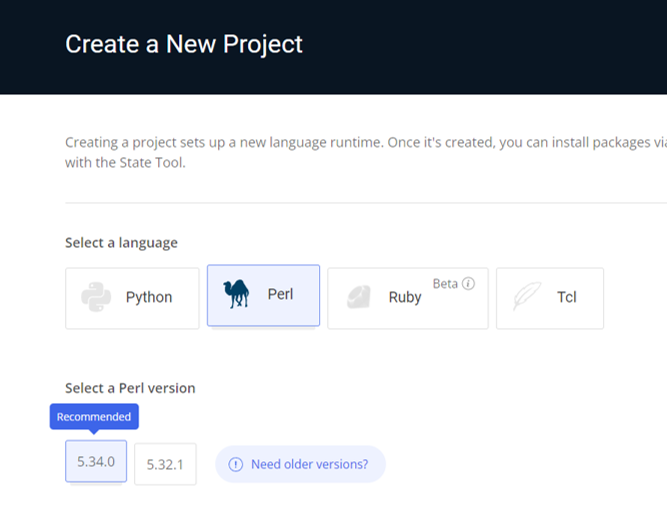Click the exclamation icon beside older versions

pyautogui.click(x=236, y=464)
